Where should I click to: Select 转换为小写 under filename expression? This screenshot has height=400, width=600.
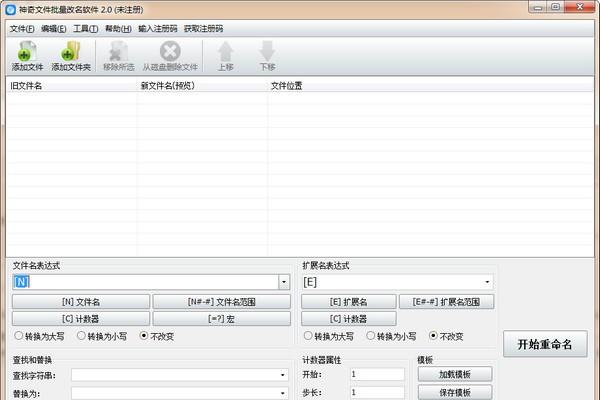click(x=81, y=336)
